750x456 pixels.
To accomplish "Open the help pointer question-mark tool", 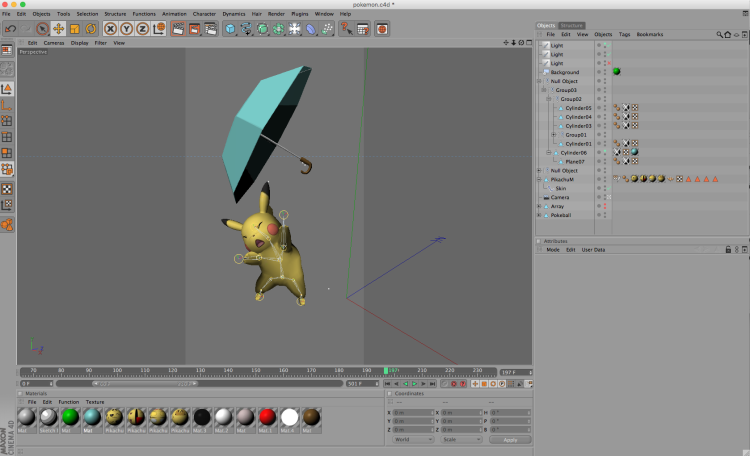I will point(346,29).
